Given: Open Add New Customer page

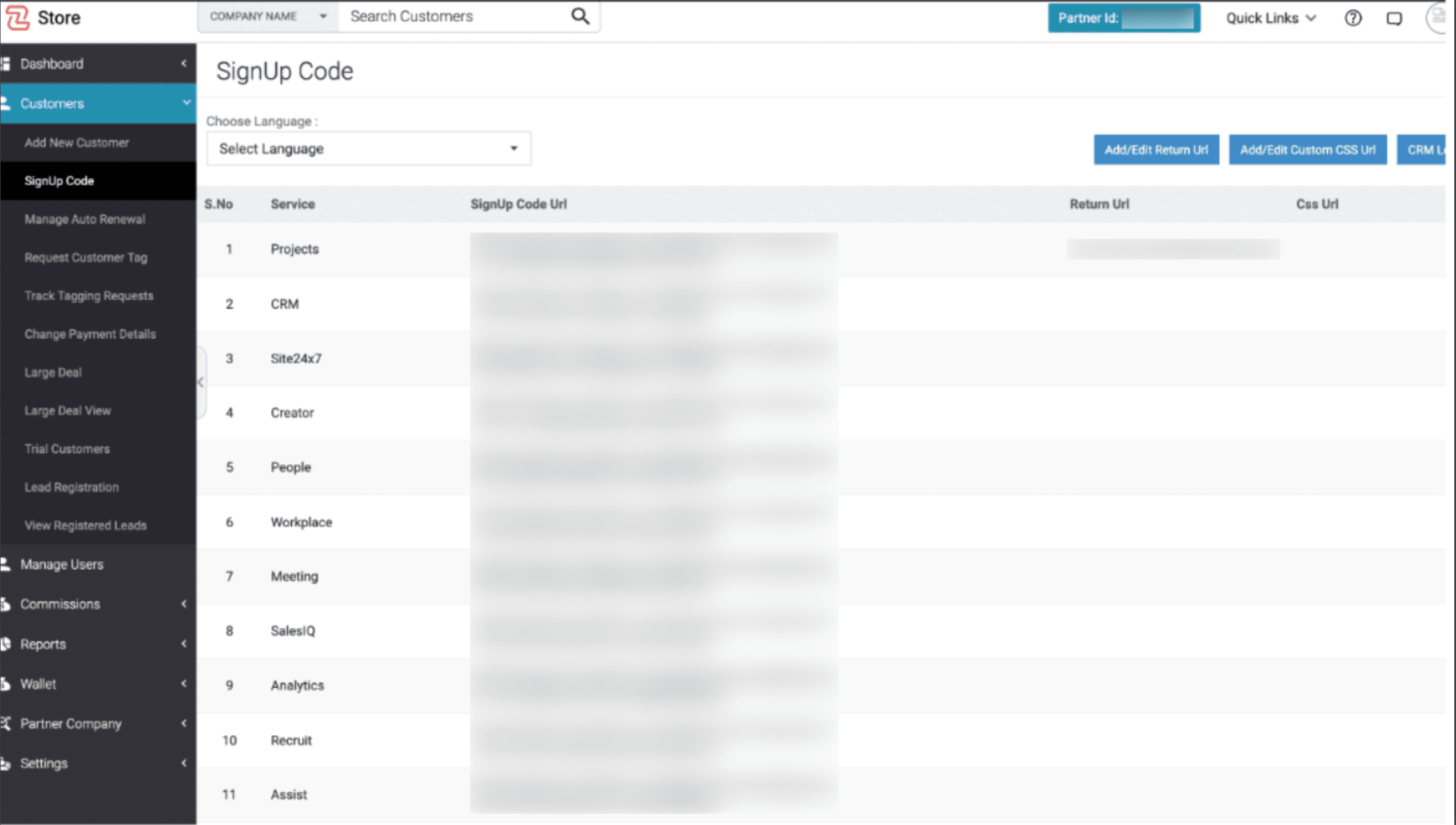Looking at the screenshot, I should click(77, 142).
